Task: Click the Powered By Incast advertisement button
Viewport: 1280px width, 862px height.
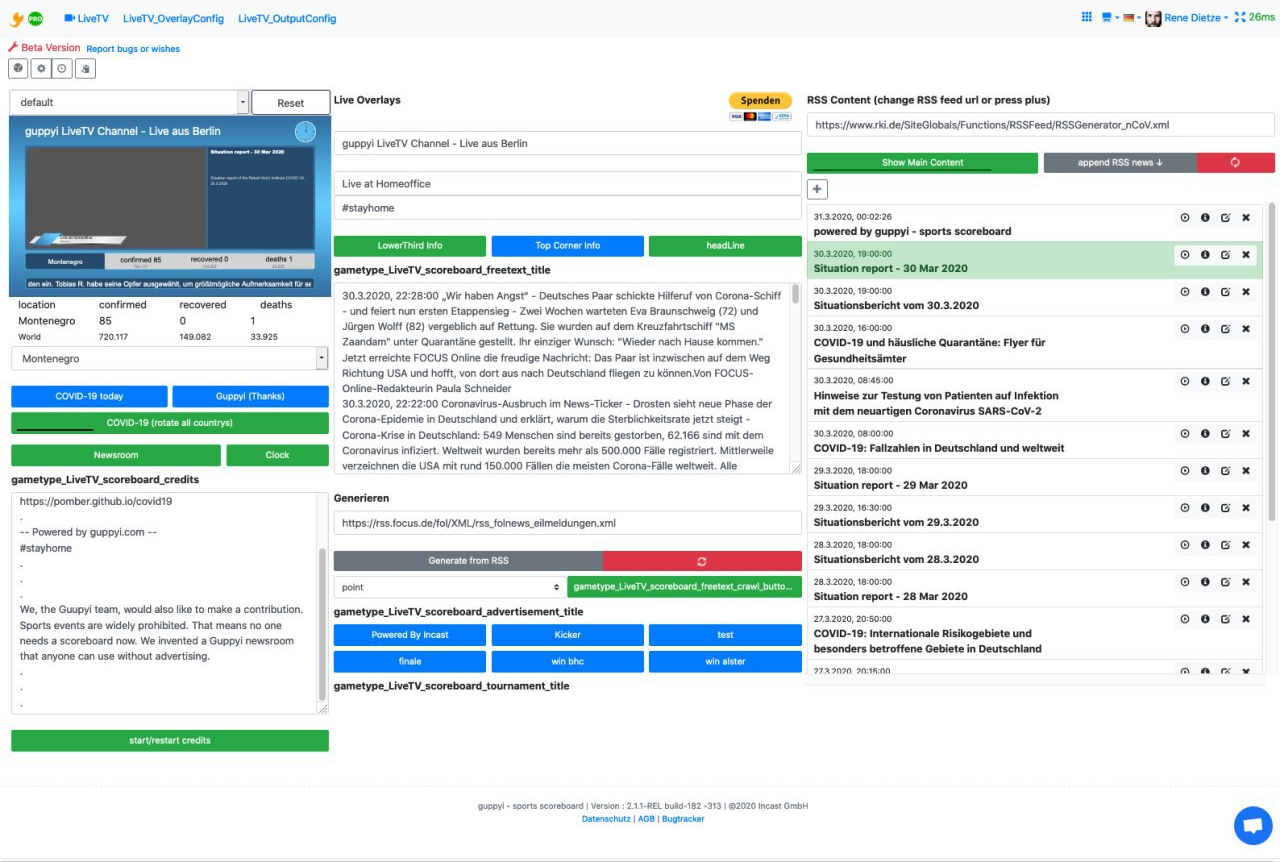Action: pos(410,635)
